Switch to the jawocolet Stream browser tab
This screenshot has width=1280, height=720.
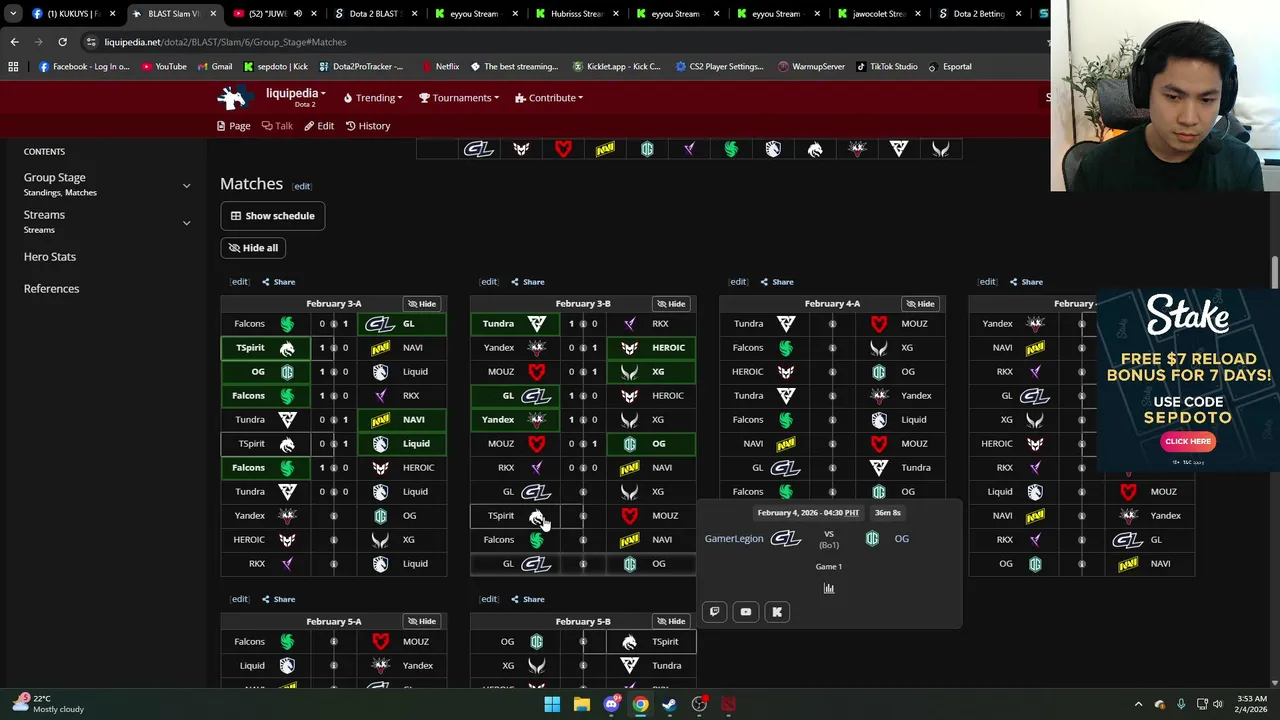[880, 14]
